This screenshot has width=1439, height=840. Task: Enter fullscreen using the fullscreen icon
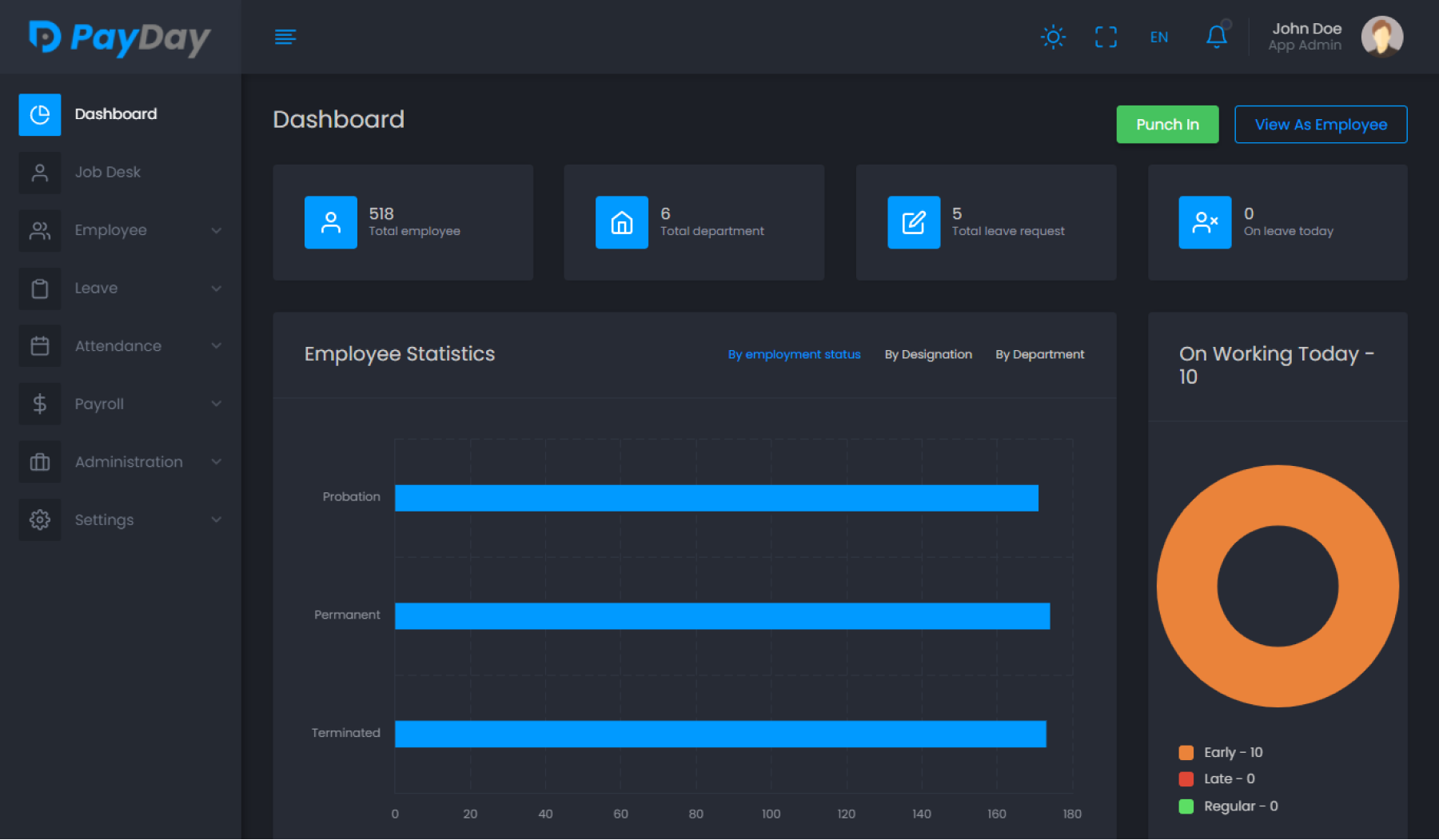click(x=1106, y=37)
